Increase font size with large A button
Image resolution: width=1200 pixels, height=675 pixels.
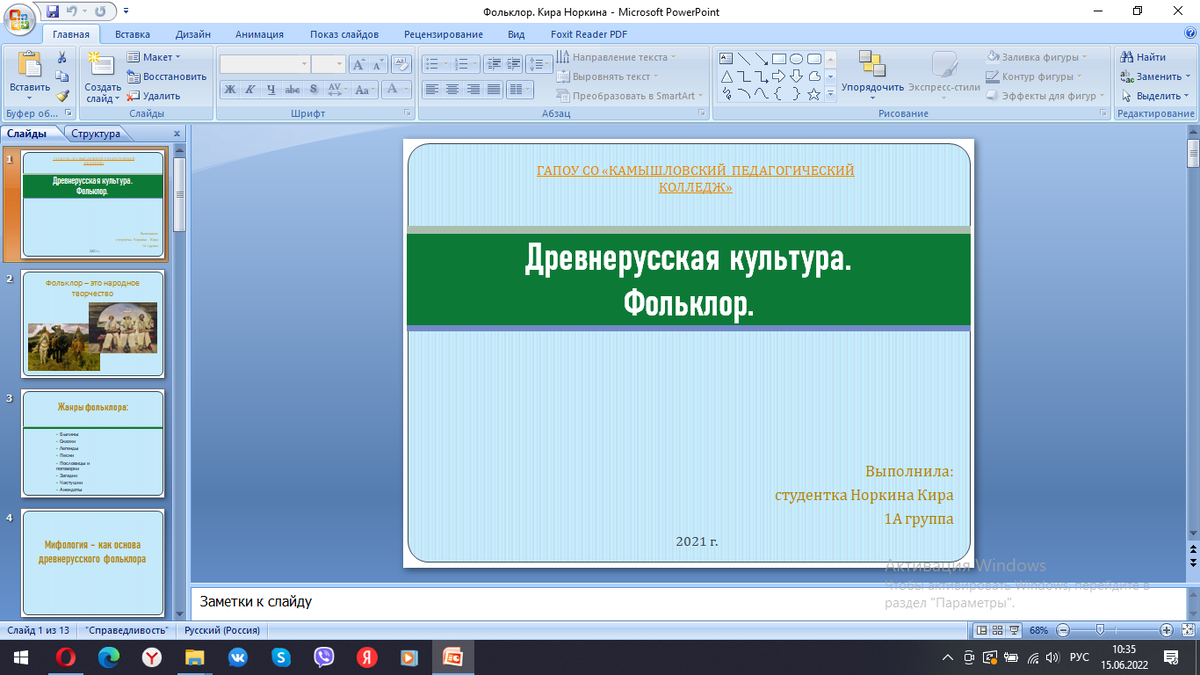[x=358, y=64]
